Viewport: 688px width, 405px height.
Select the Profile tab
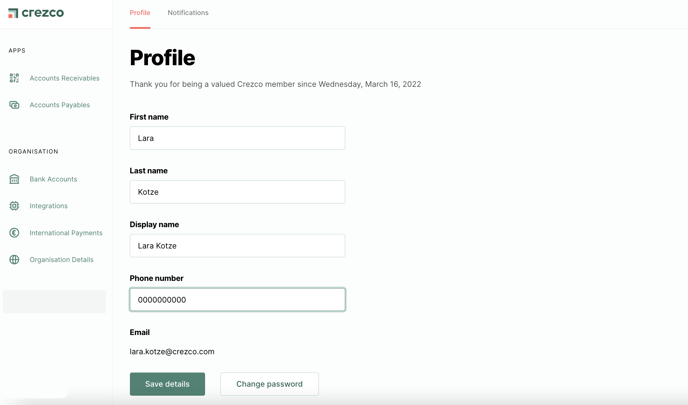(x=140, y=13)
